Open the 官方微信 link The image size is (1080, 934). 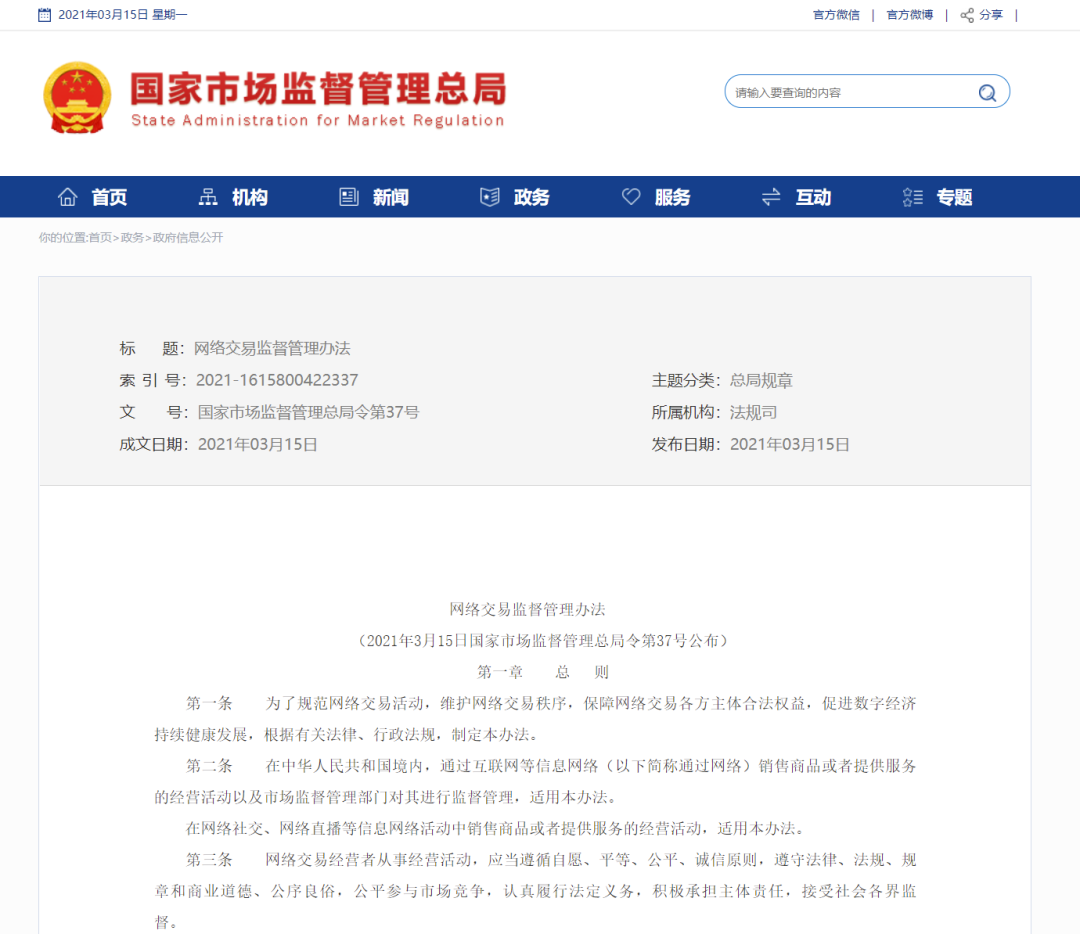click(836, 14)
